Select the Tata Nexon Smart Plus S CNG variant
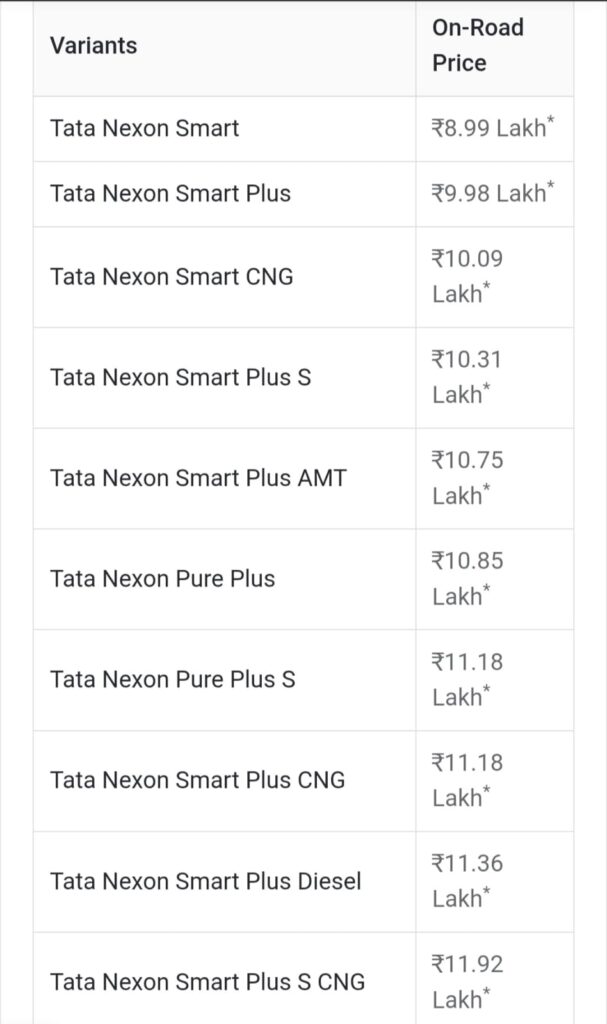 click(208, 982)
